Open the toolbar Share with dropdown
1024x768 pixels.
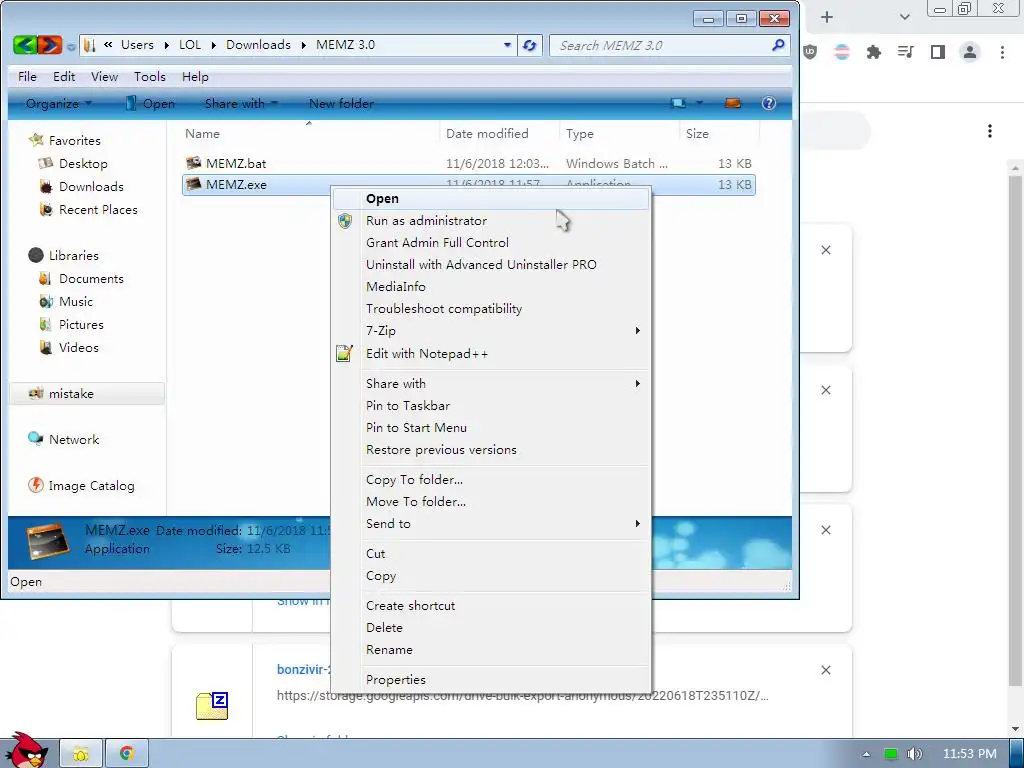pyautogui.click(x=241, y=103)
